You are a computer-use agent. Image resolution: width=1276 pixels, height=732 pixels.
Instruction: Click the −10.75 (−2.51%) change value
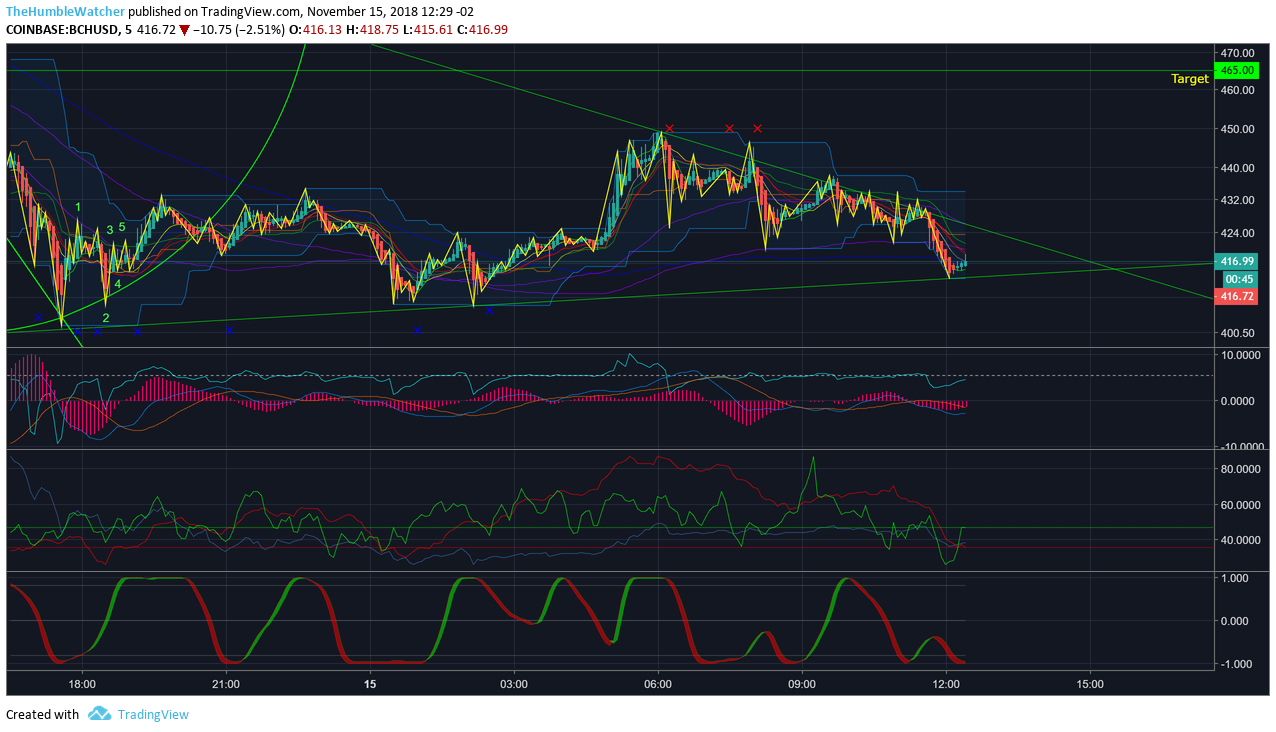(x=239, y=30)
